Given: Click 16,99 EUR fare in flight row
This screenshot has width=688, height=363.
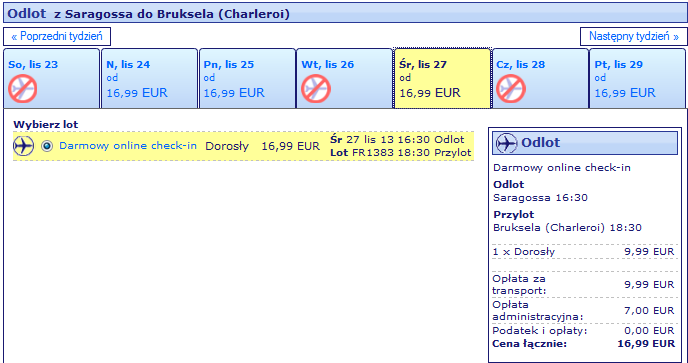Looking at the screenshot, I should 290,146.
